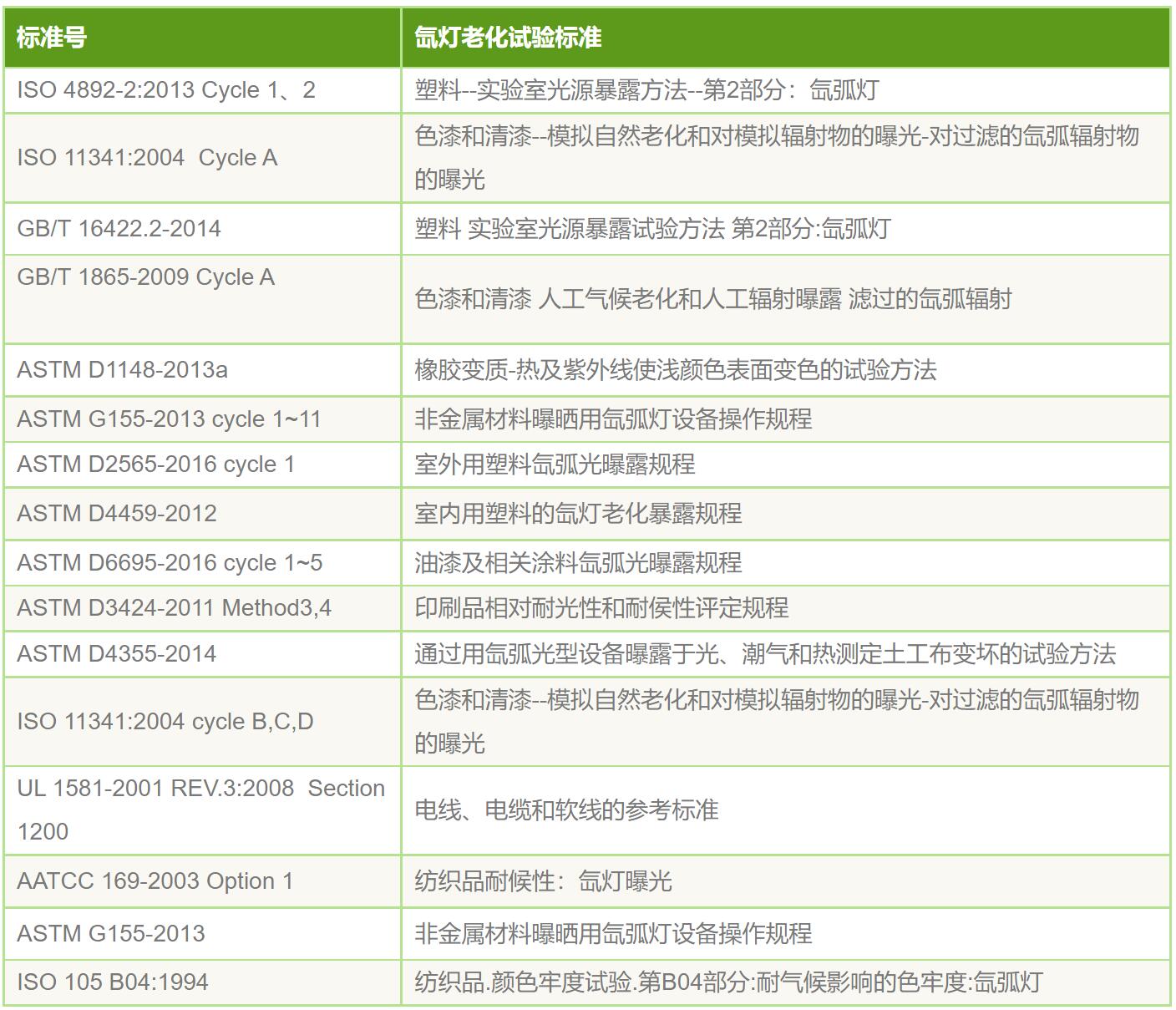
Task: Select cell ISO 105 B04:1994
Action: pyautogui.click(x=202, y=982)
